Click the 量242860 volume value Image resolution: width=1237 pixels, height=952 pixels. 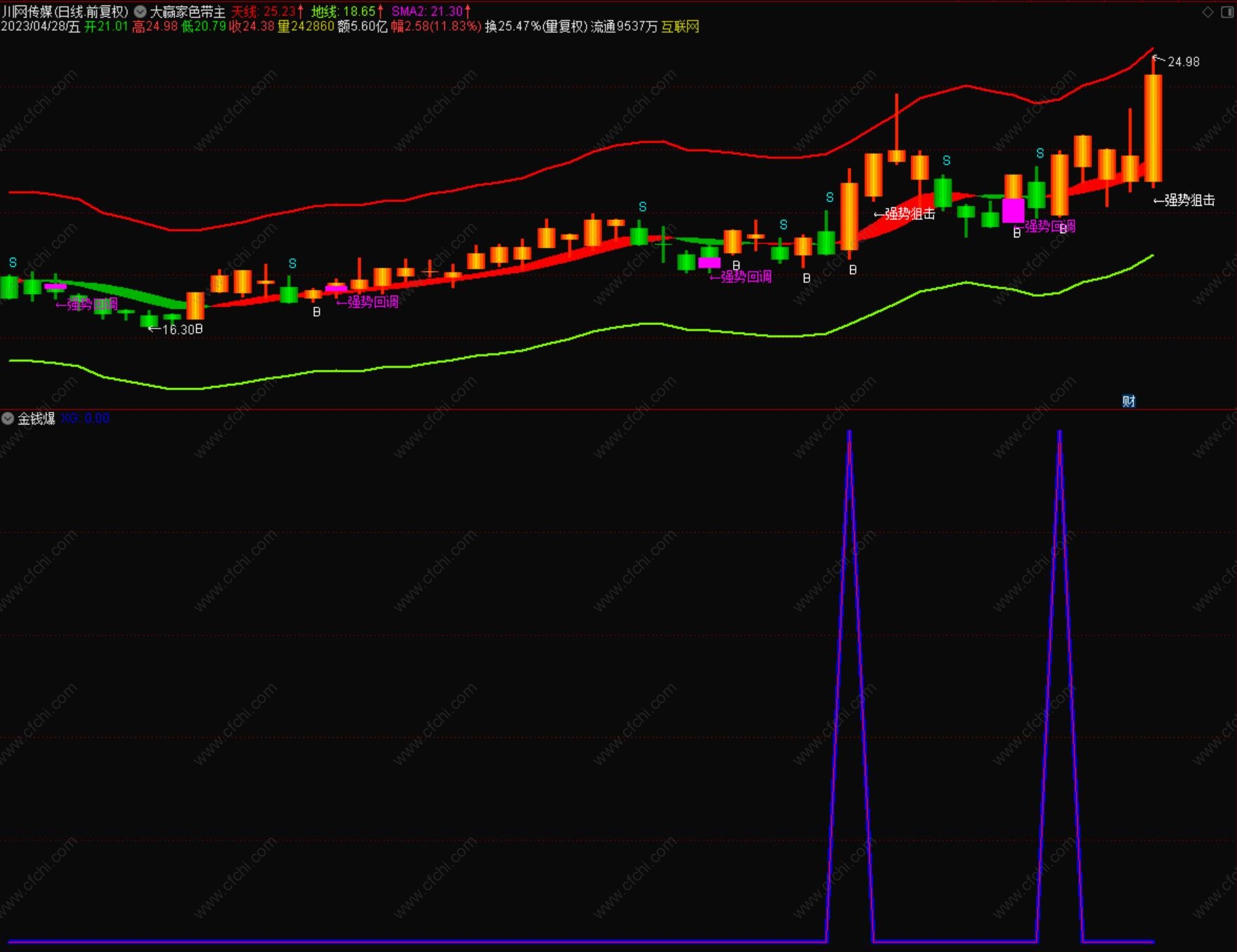click(306, 27)
